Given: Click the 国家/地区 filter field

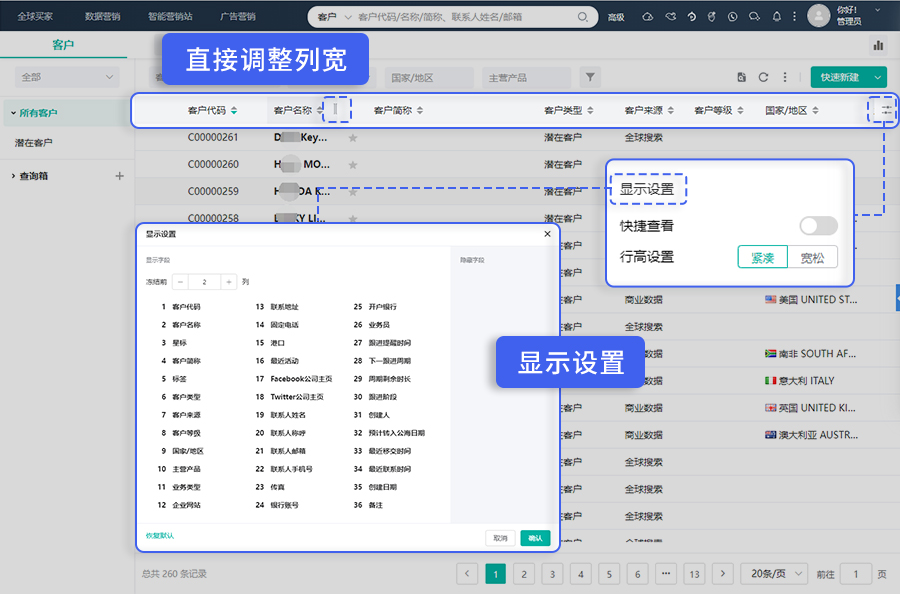Looking at the screenshot, I should coord(429,77).
